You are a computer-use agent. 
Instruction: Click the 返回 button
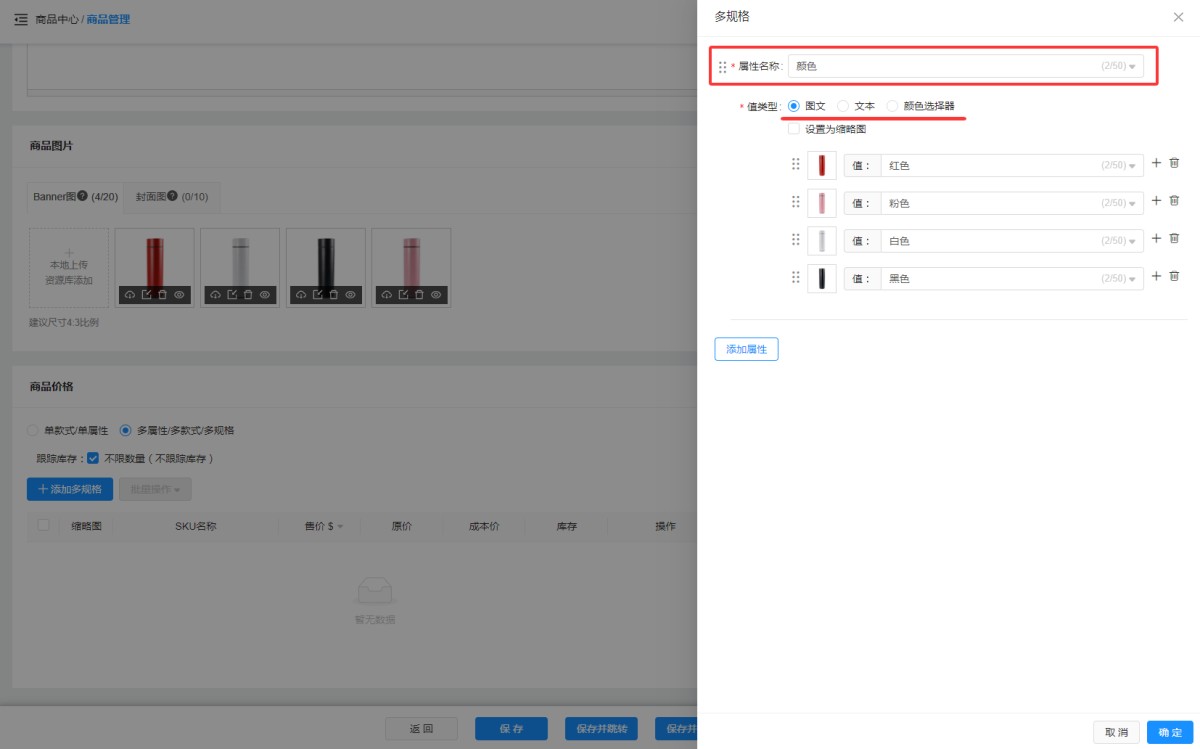point(422,729)
